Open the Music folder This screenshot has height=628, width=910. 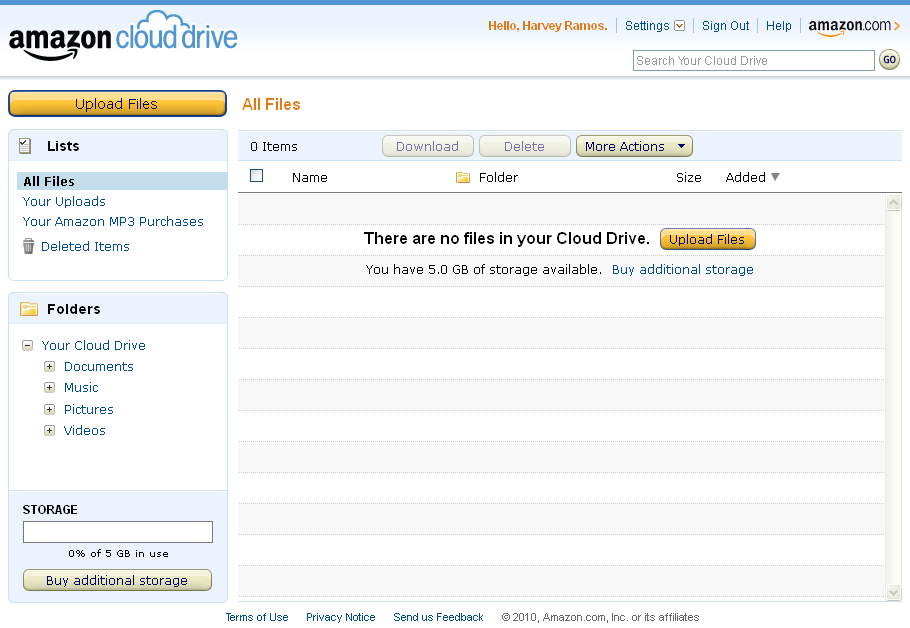(x=81, y=387)
